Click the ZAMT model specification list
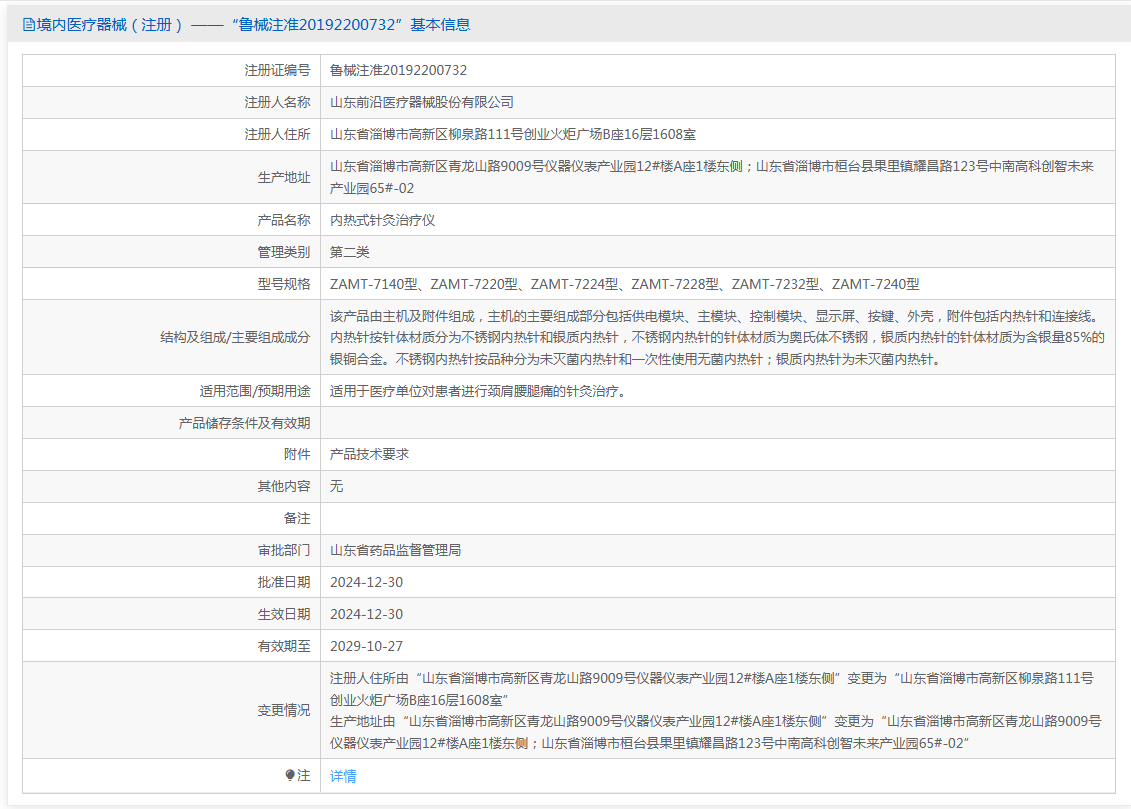Screen dimensions: 1131x809 pos(624,284)
